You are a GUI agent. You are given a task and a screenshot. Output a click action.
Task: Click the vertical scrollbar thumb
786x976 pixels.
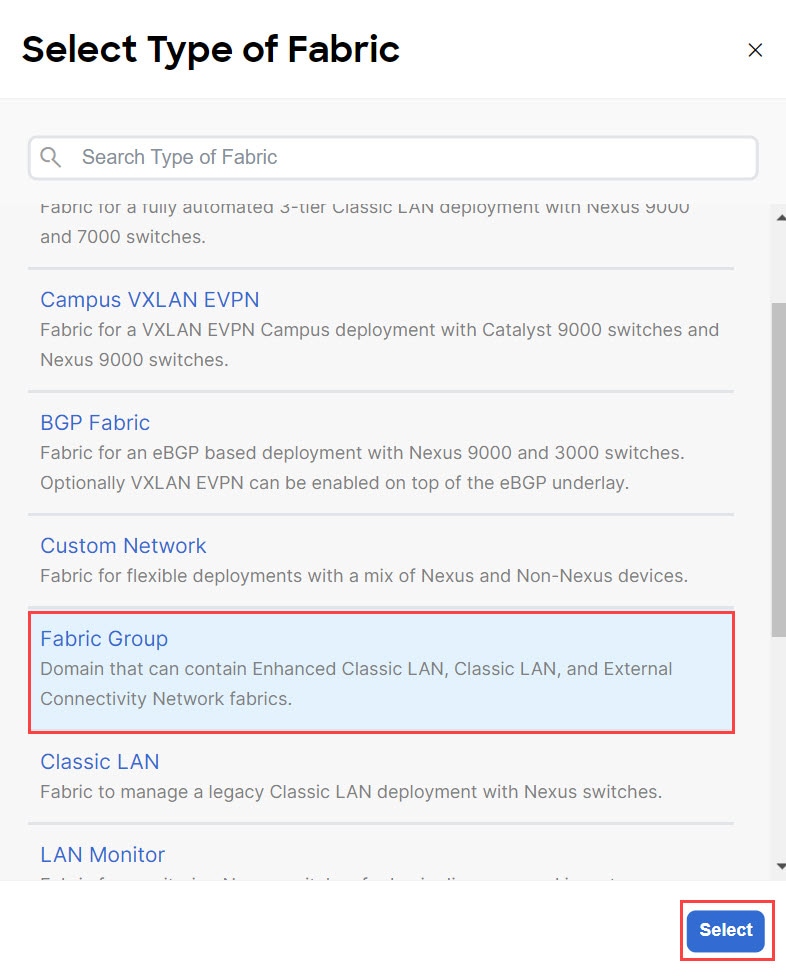point(779,470)
